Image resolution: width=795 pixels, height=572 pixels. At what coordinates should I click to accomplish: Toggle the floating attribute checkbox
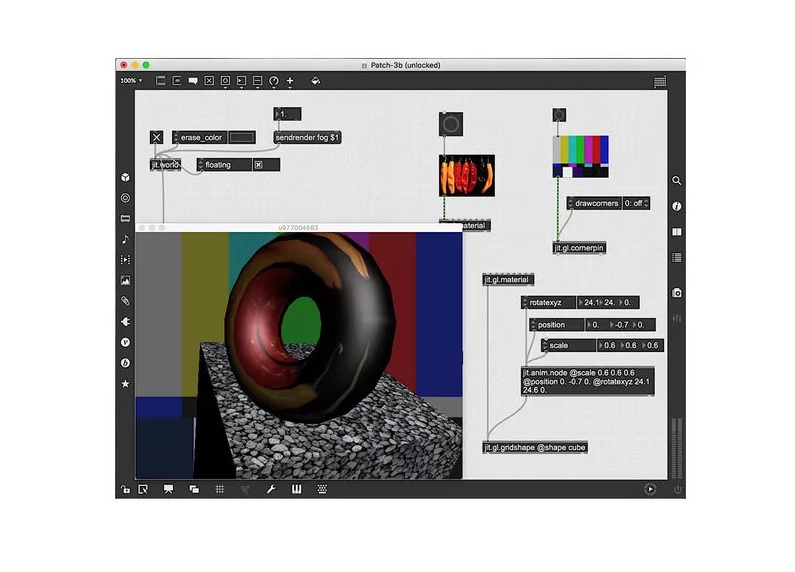[x=259, y=165]
